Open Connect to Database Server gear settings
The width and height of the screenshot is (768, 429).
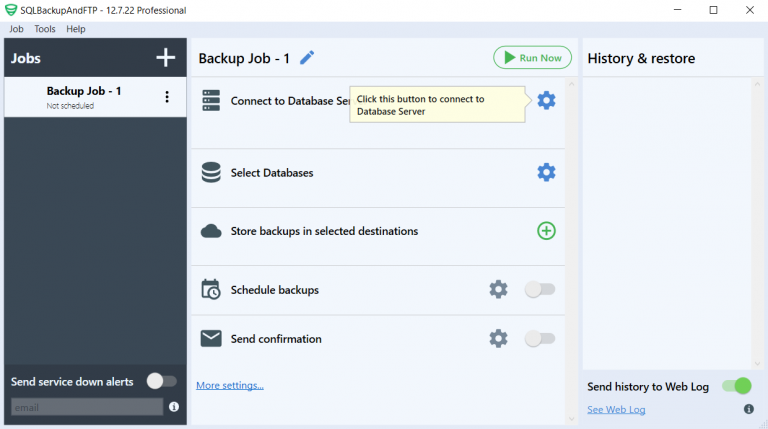pos(546,100)
